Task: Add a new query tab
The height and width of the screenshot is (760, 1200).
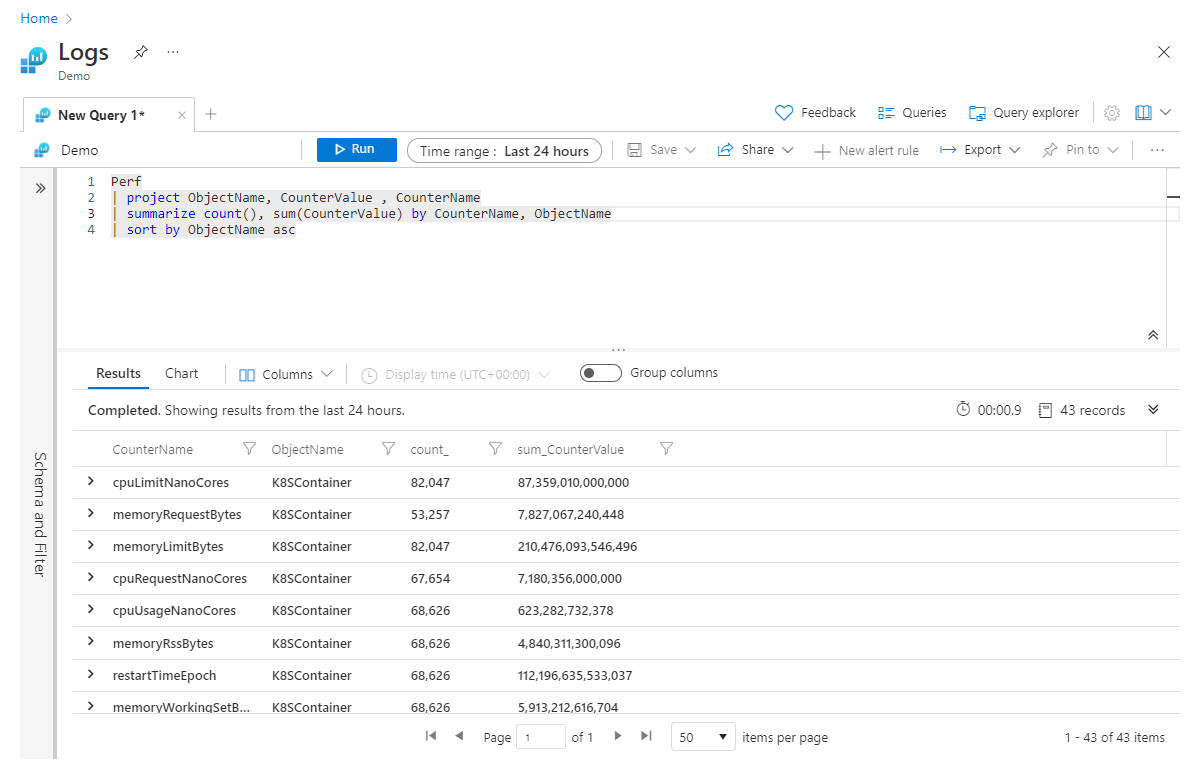Action: point(210,114)
